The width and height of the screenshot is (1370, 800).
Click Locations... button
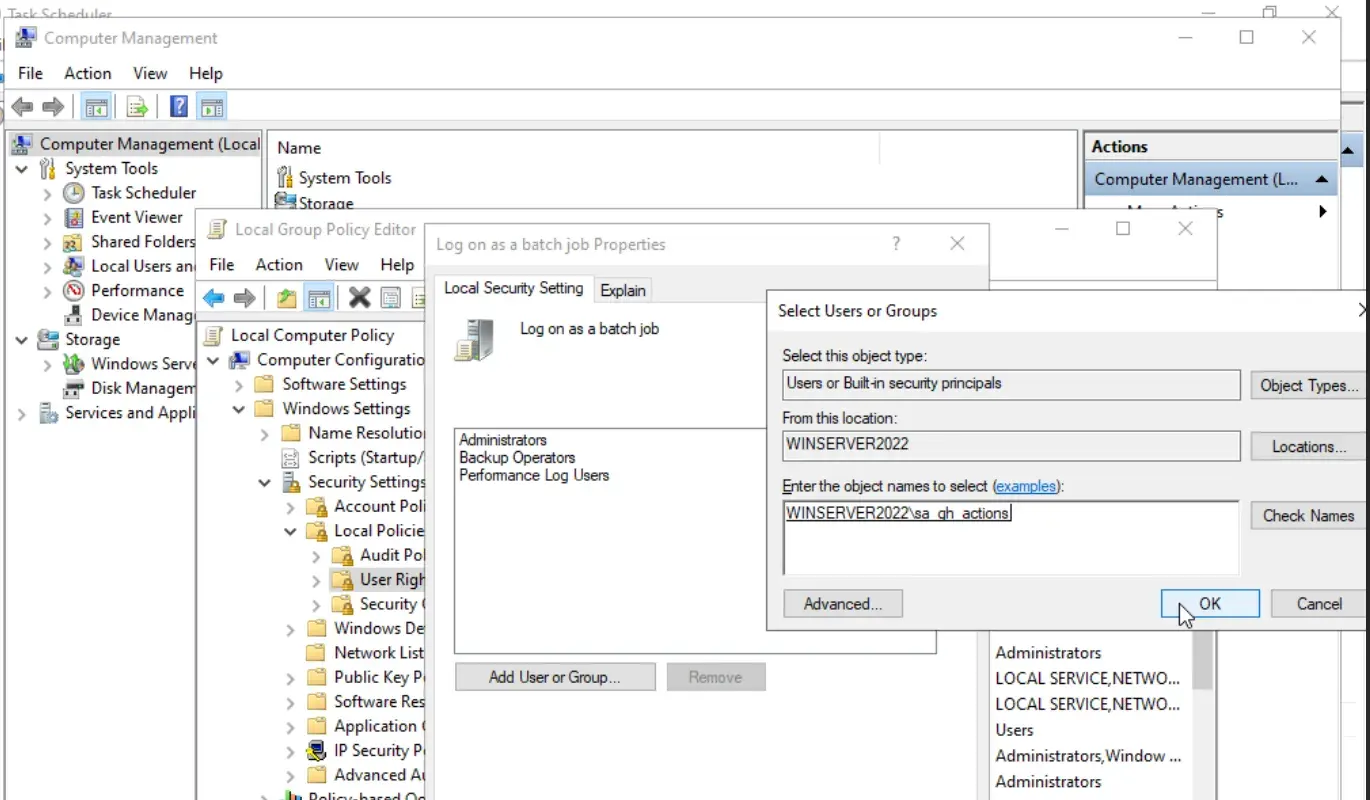(1308, 447)
